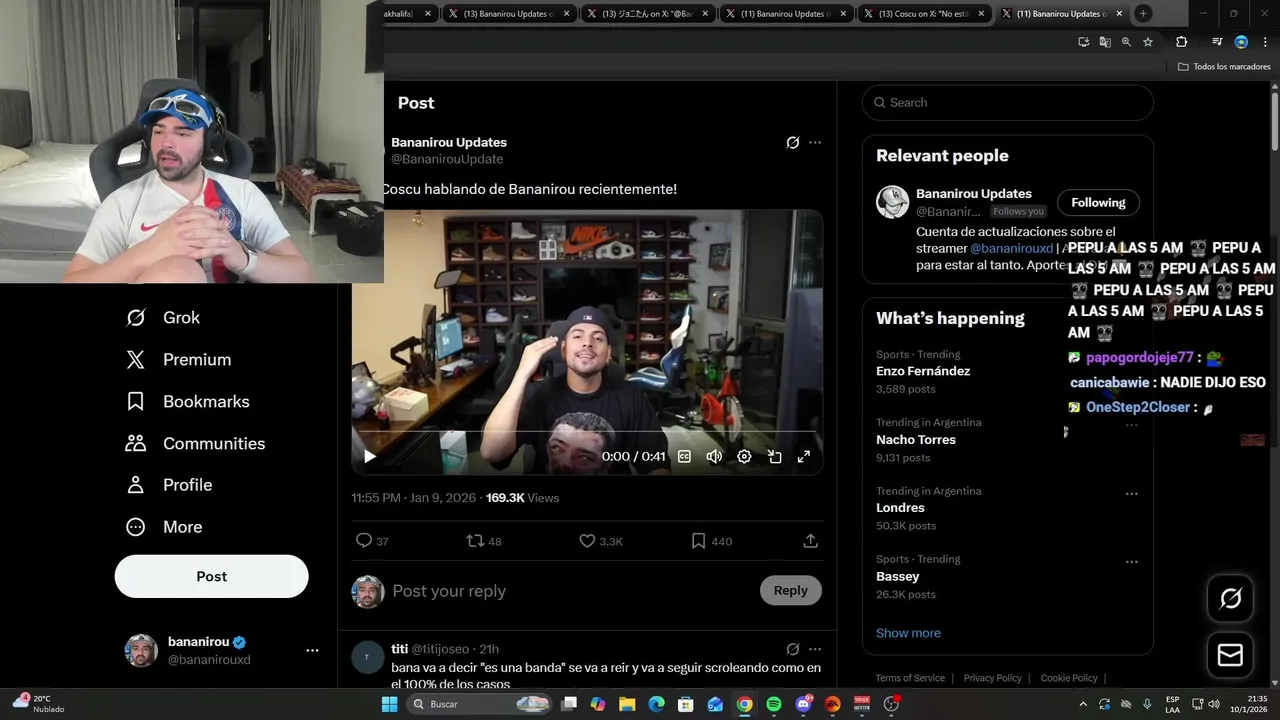Play the Coscu video
Viewport: 1280px width, 720px height.
(x=370, y=457)
